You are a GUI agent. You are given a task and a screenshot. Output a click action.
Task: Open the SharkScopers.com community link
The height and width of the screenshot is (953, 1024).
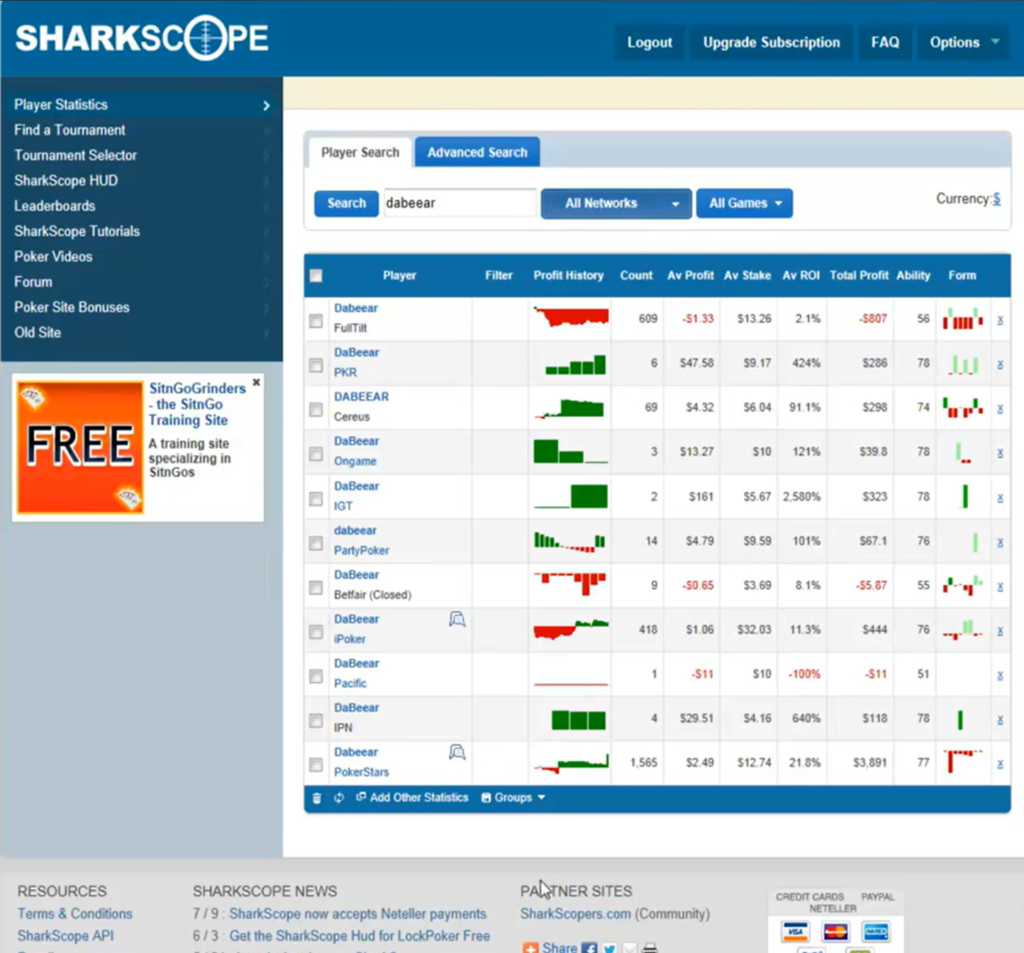[x=575, y=914]
